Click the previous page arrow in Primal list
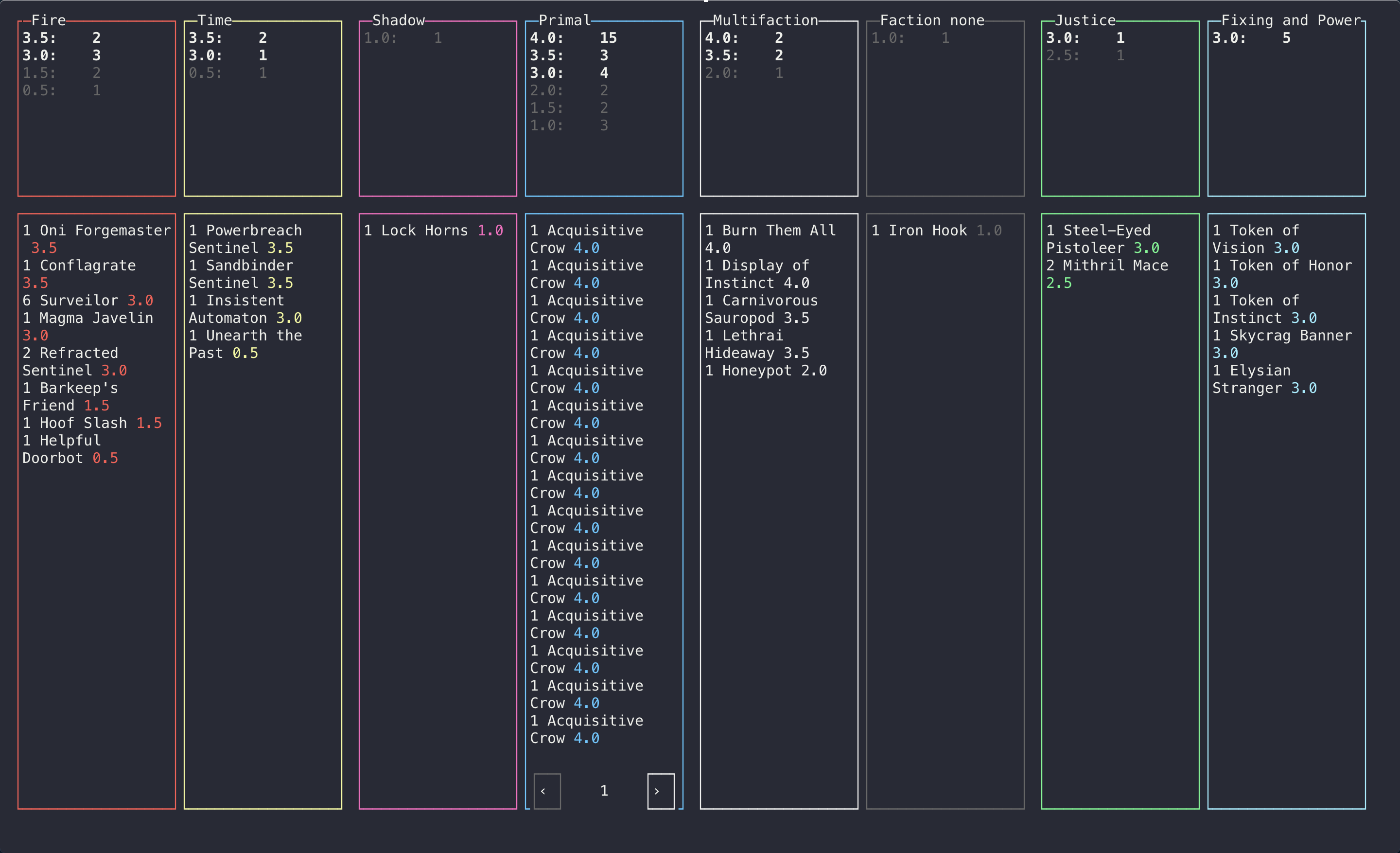 click(546, 790)
